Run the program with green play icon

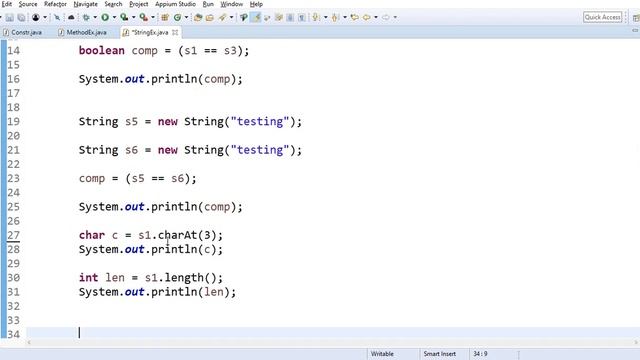105,18
